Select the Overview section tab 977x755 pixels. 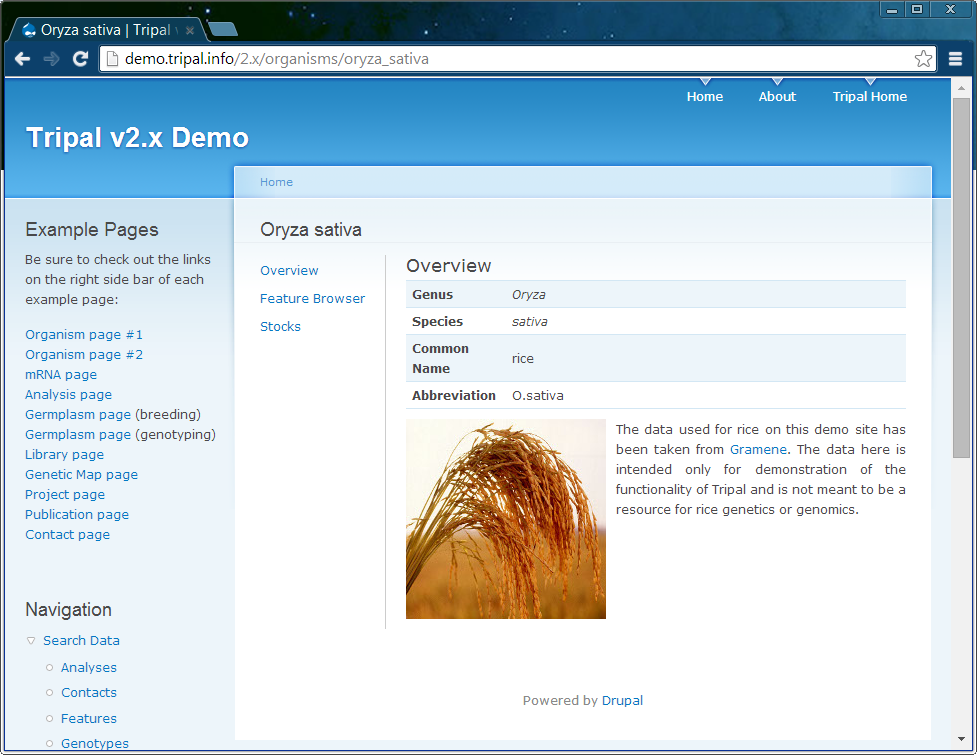point(289,270)
